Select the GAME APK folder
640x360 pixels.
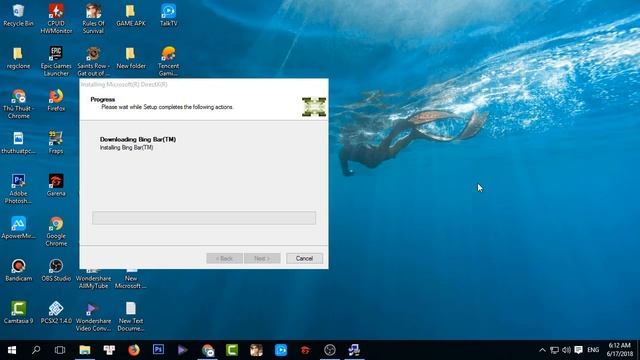tap(131, 16)
